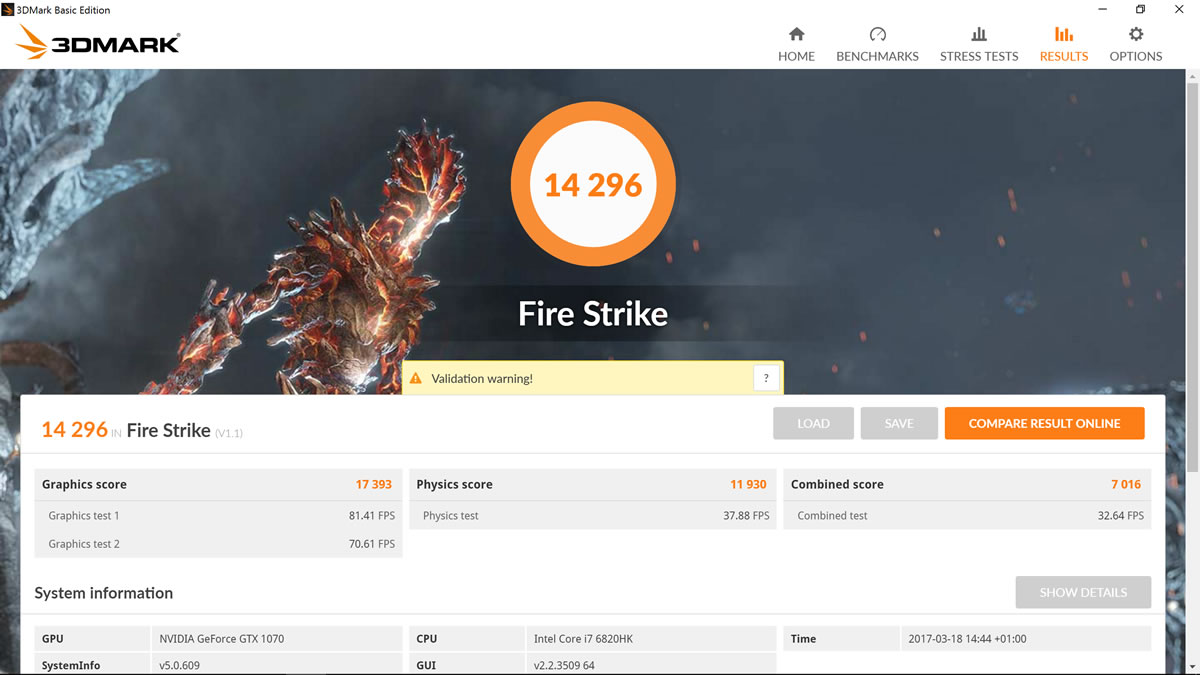Restore the window with the title bar restore button
The image size is (1200, 675).
pyautogui.click(x=1140, y=9)
